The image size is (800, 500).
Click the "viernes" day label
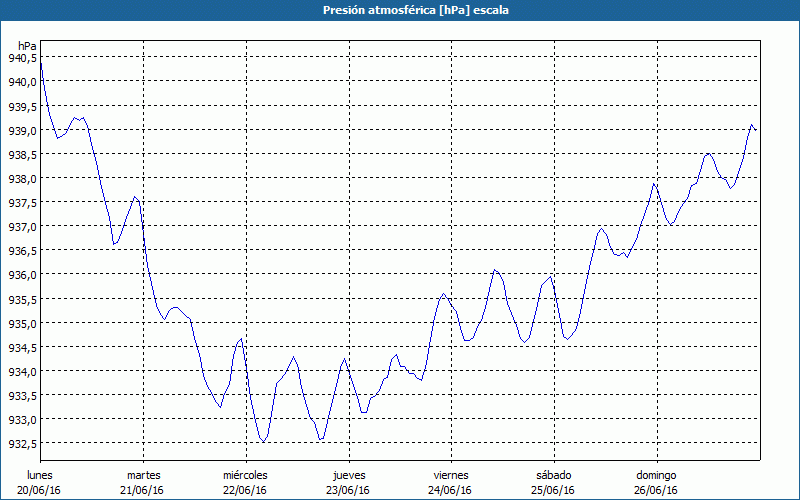(451, 474)
